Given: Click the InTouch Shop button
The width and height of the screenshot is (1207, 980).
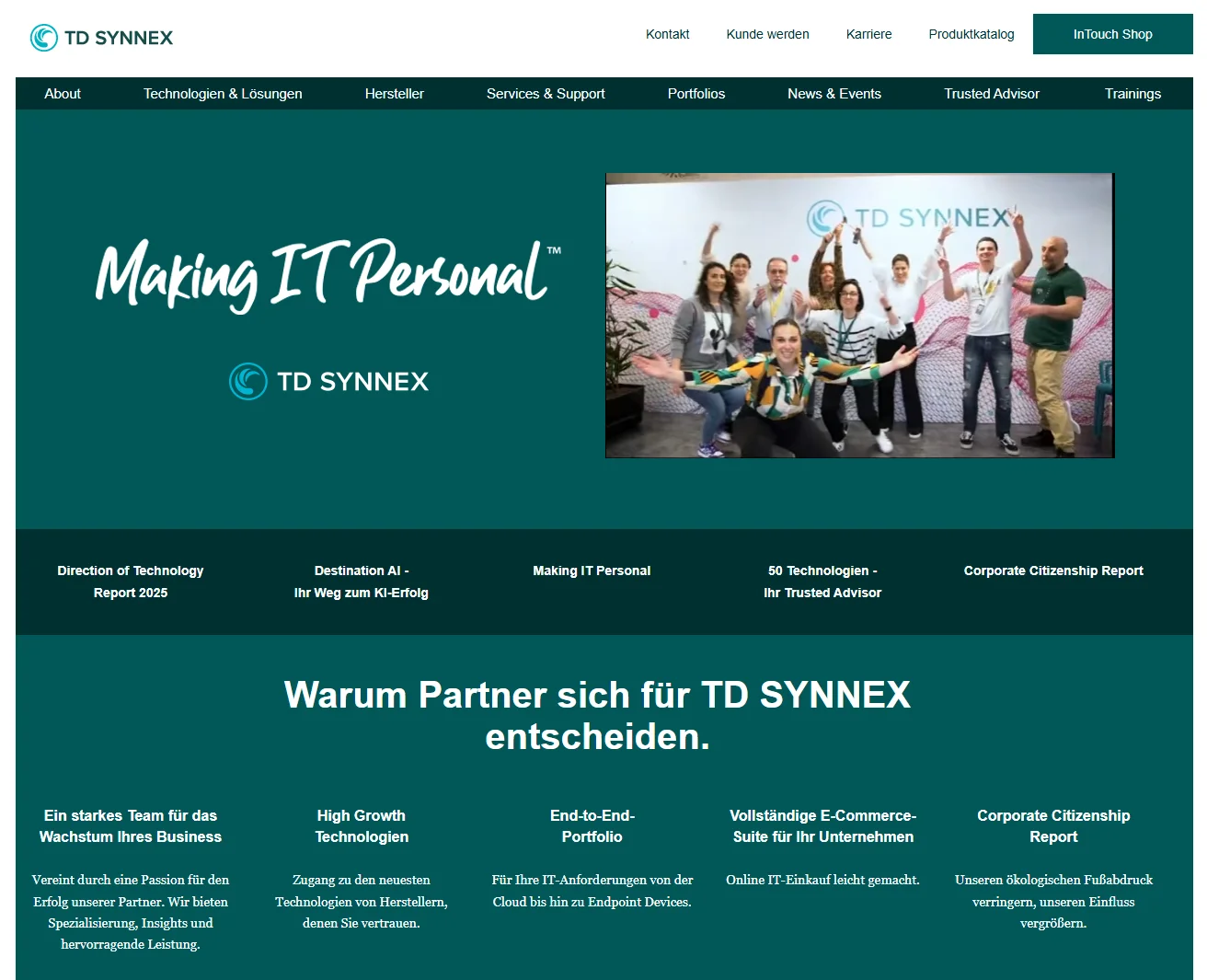Looking at the screenshot, I should tap(1112, 34).
